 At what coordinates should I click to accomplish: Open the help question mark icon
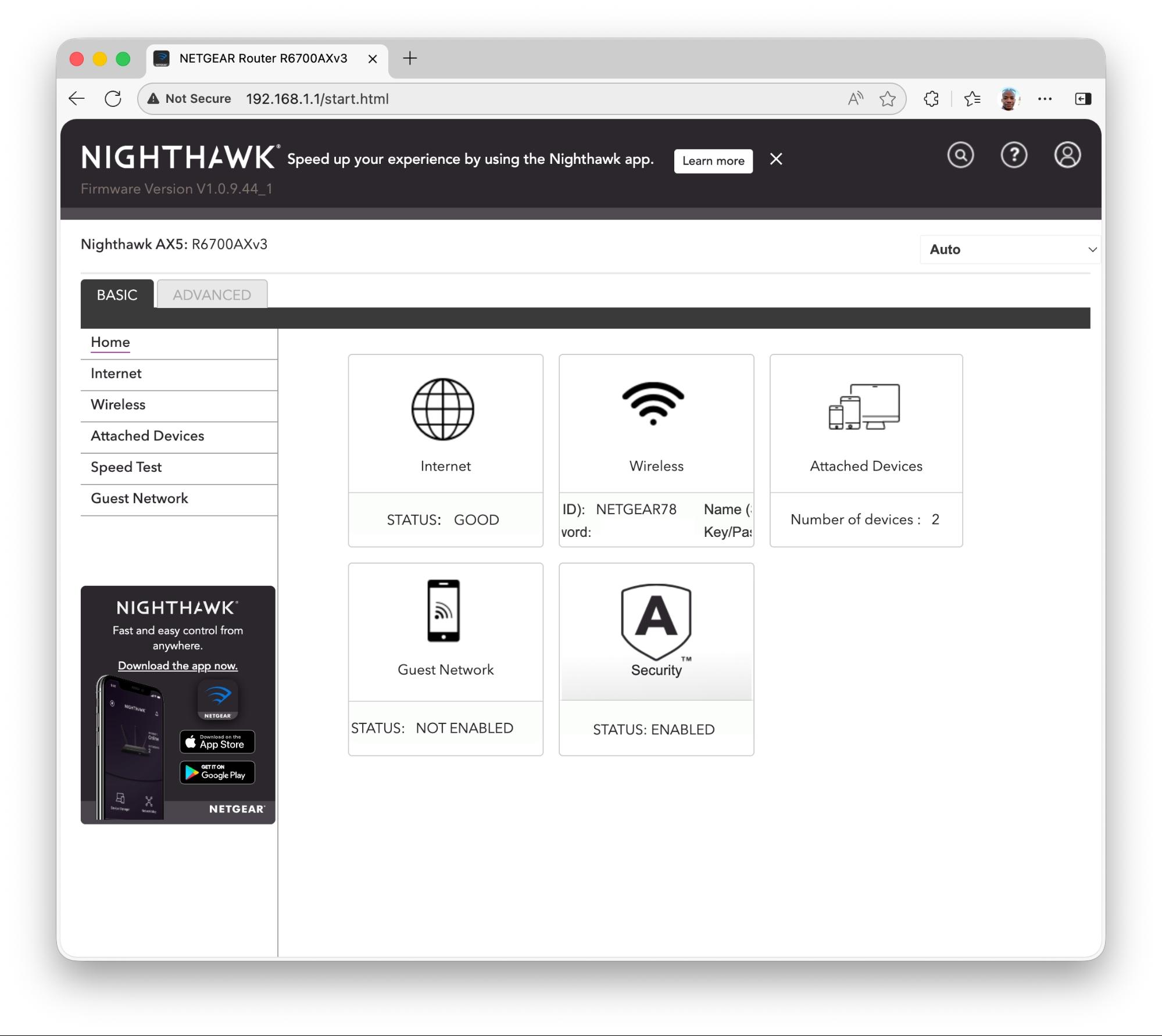1013,156
